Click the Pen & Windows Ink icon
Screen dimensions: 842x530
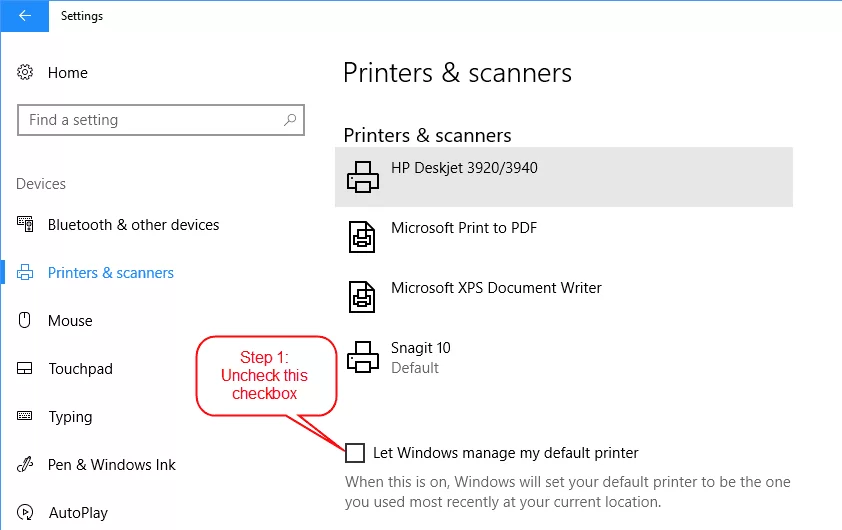(x=25, y=464)
